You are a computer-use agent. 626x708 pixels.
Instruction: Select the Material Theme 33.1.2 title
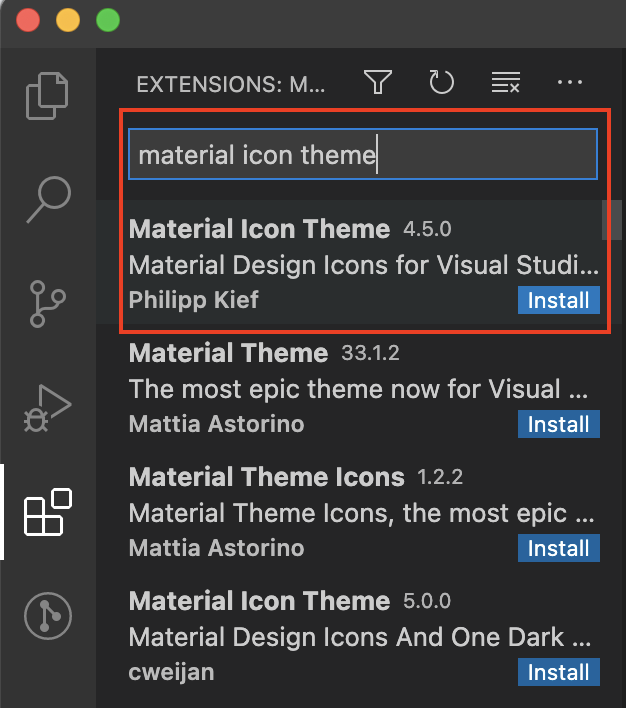[228, 353]
